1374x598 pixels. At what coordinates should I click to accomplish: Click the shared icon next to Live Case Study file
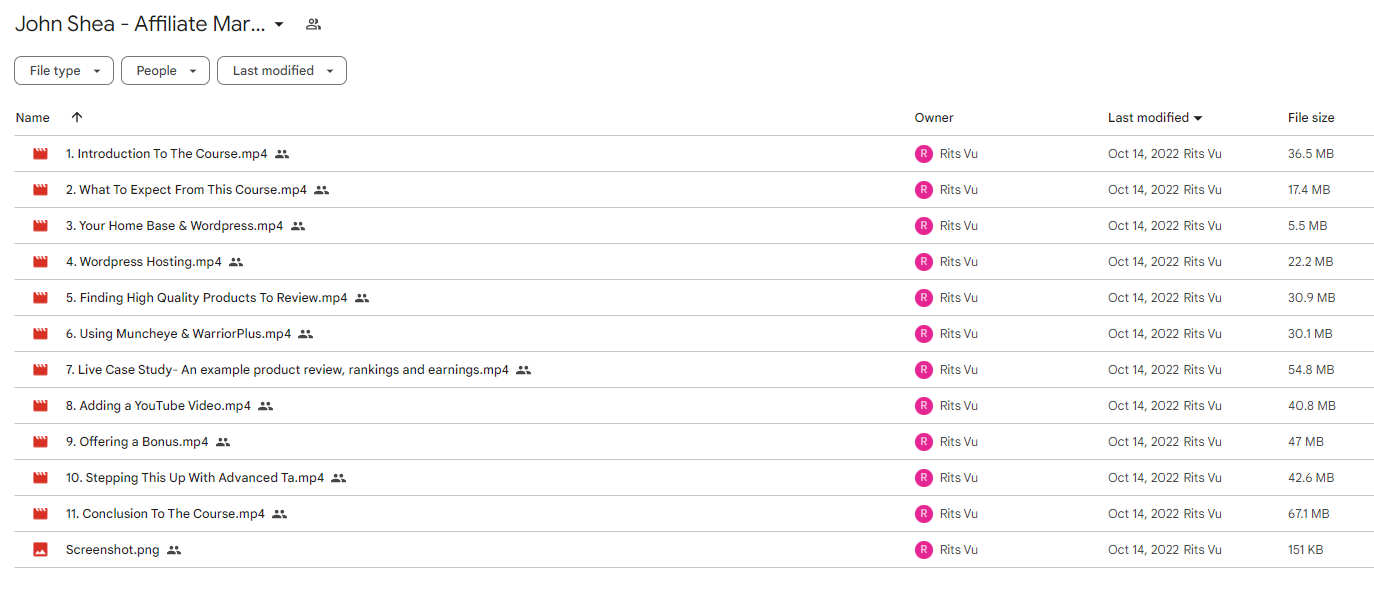point(523,370)
